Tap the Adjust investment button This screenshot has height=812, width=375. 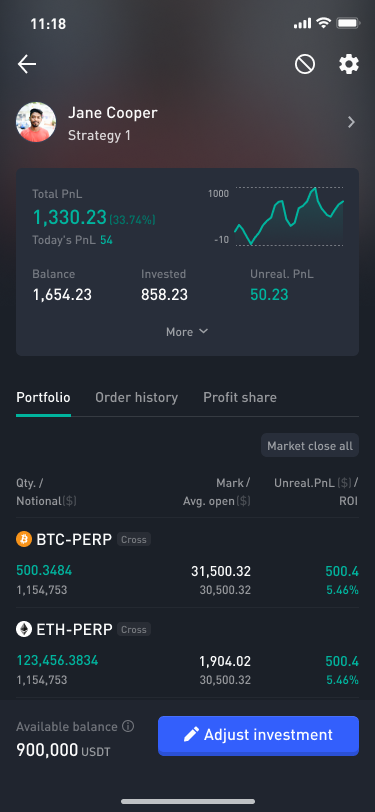[258, 735]
